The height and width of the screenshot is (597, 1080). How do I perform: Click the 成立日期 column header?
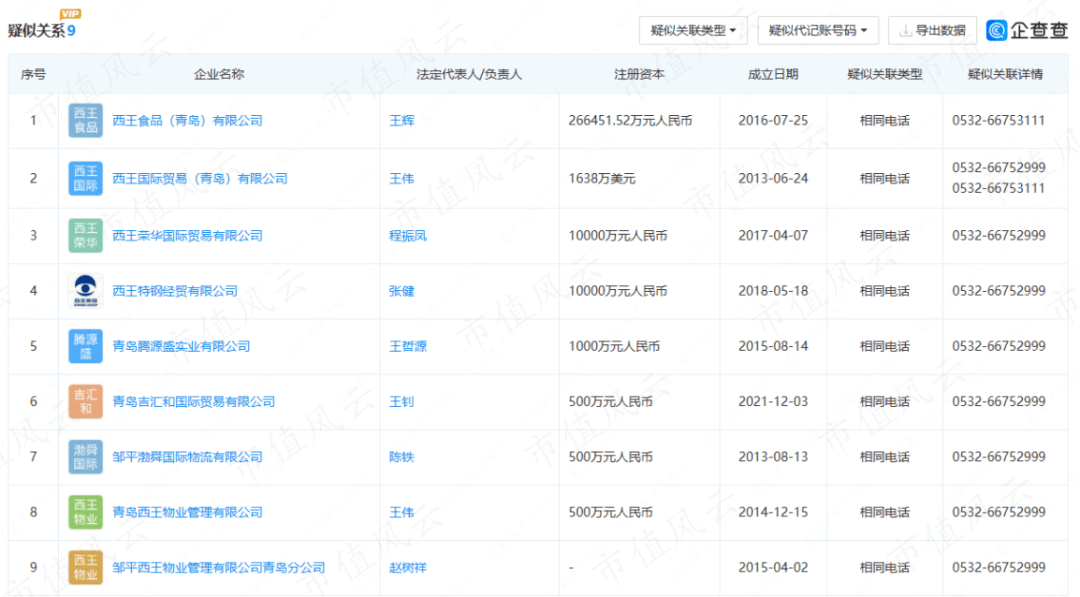coord(773,75)
